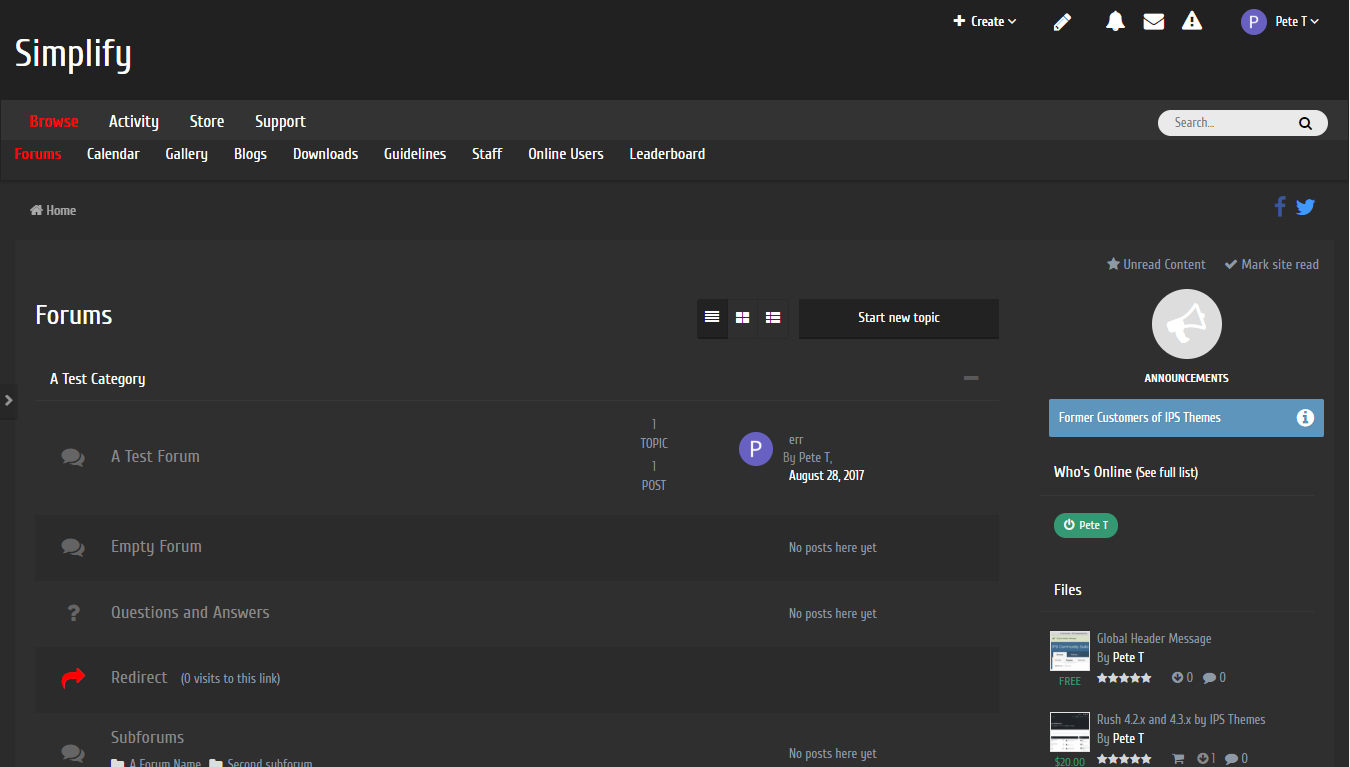
Task: Click Start new topic button
Action: pos(899,318)
